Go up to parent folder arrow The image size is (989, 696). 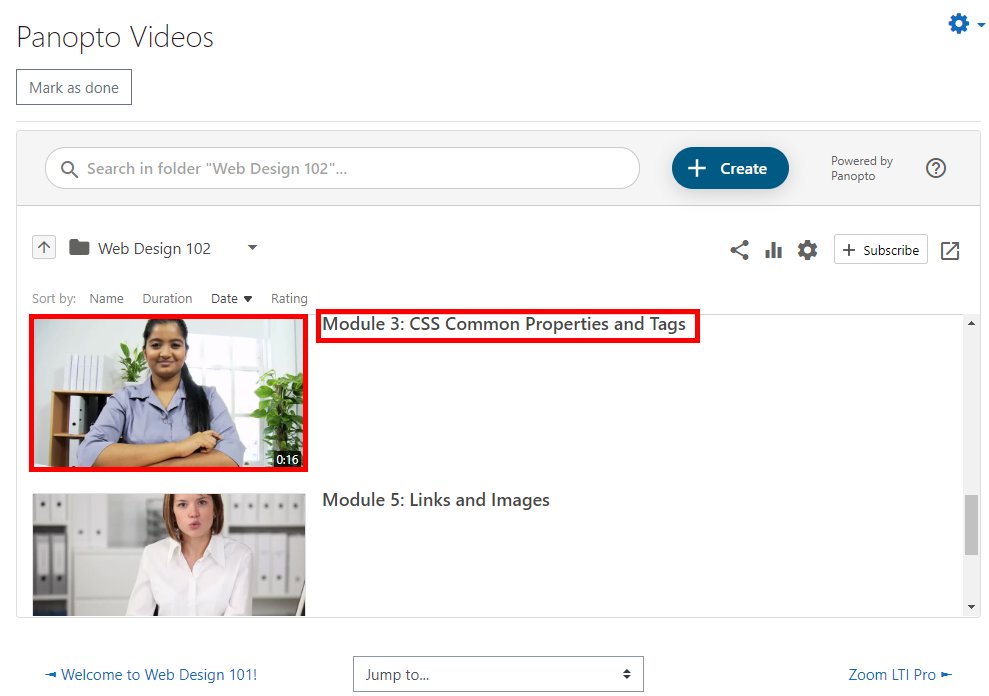click(x=44, y=248)
